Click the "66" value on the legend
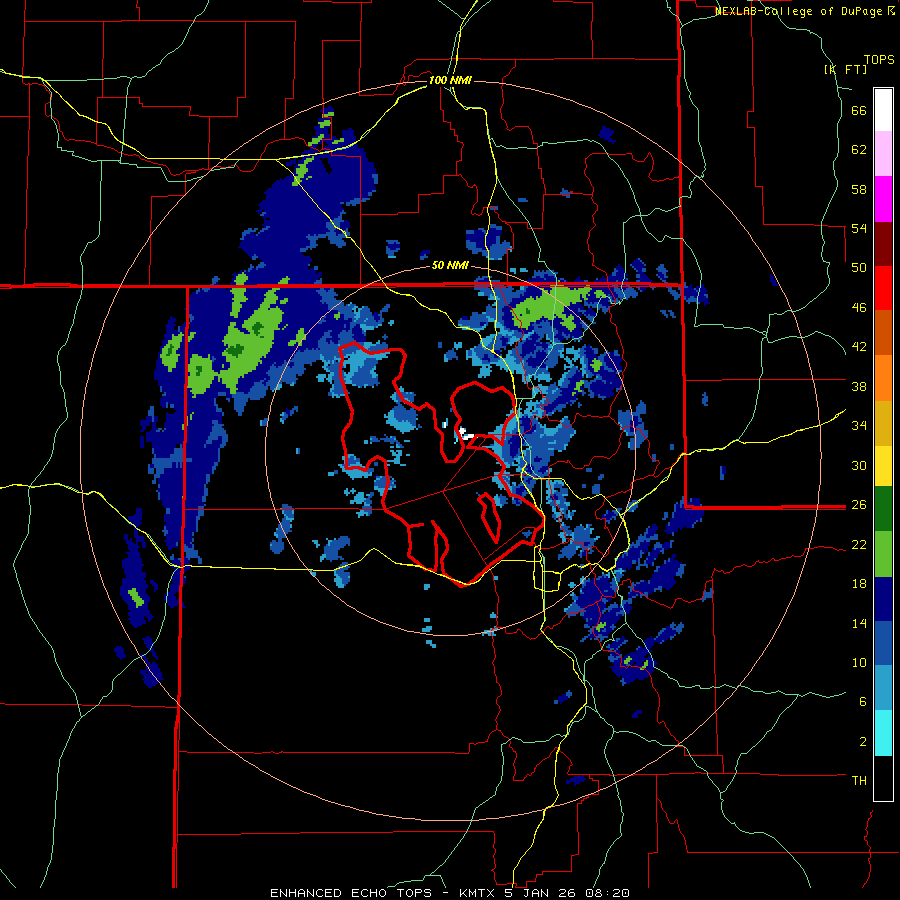Viewport: 900px width, 900px height. pos(859,111)
